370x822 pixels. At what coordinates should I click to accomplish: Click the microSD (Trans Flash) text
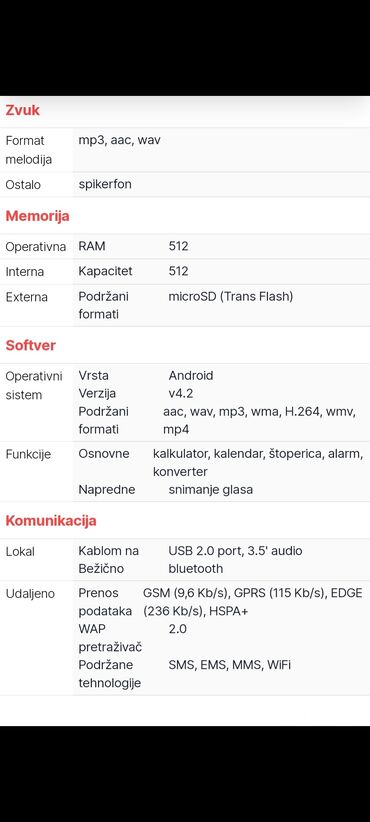pos(231,297)
